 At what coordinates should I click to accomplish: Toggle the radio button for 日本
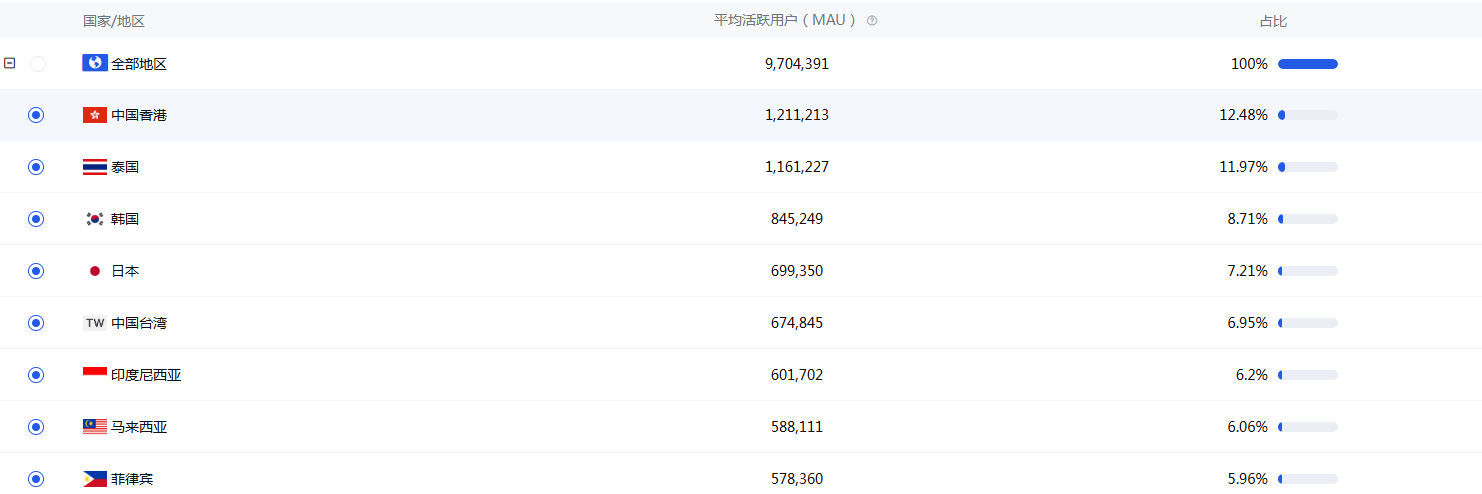tap(36, 271)
